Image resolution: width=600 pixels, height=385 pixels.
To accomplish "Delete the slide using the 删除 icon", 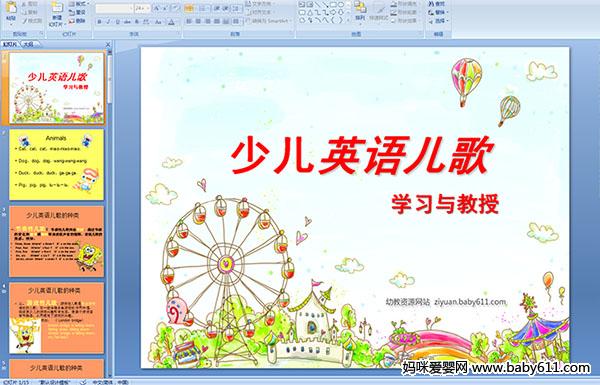I will click(77, 21).
